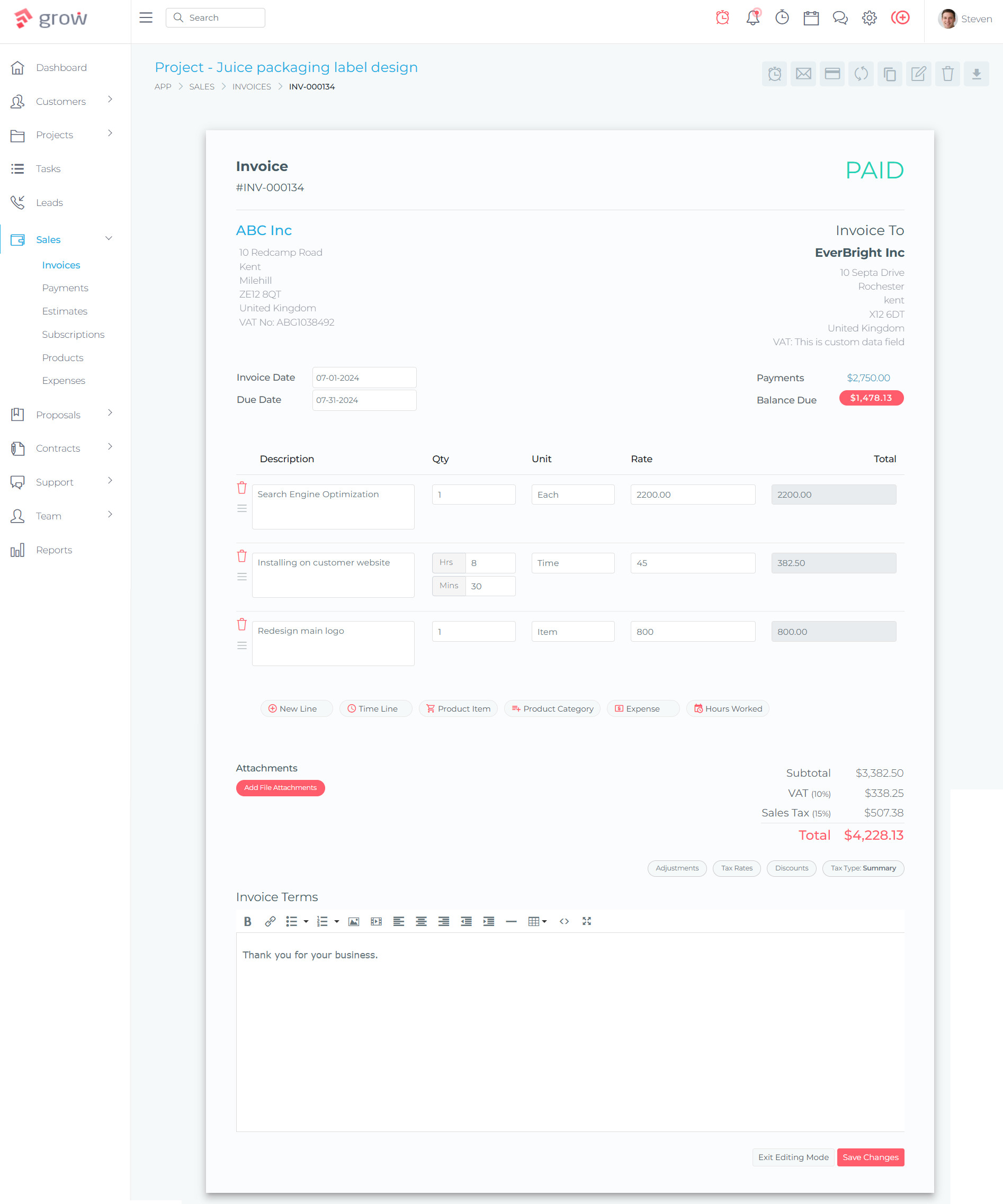Open the settings gear in header
The height and width of the screenshot is (1204, 1003).
(x=869, y=18)
